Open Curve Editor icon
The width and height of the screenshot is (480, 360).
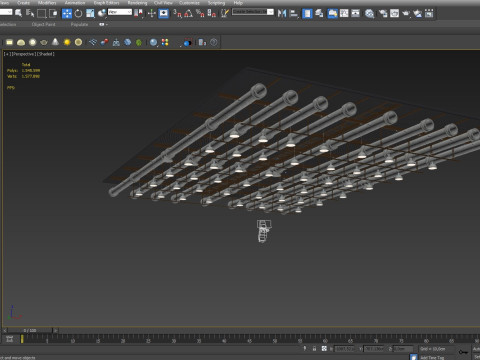[x=344, y=13]
